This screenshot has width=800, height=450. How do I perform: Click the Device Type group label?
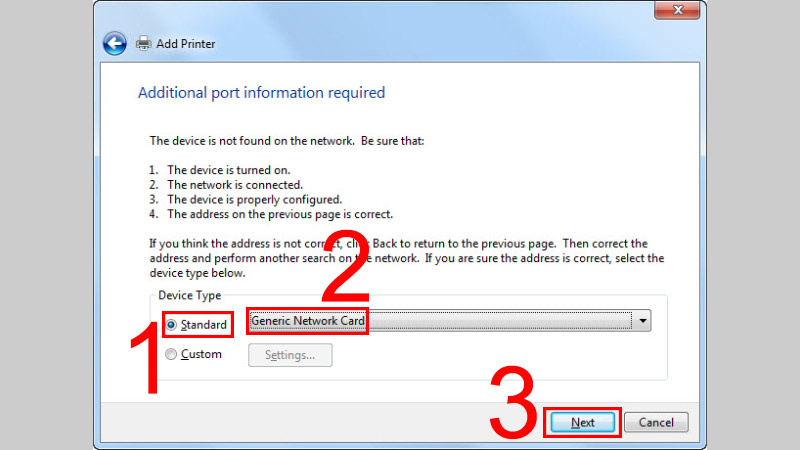tap(190, 296)
